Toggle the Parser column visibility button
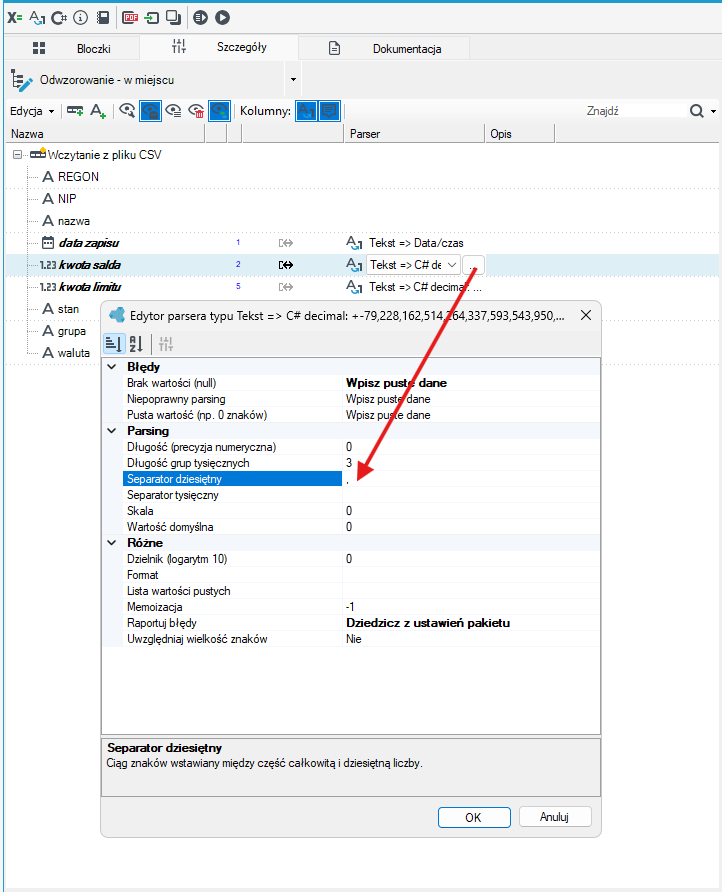The height and width of the screenshot is (892, 722). click(307, 111)
